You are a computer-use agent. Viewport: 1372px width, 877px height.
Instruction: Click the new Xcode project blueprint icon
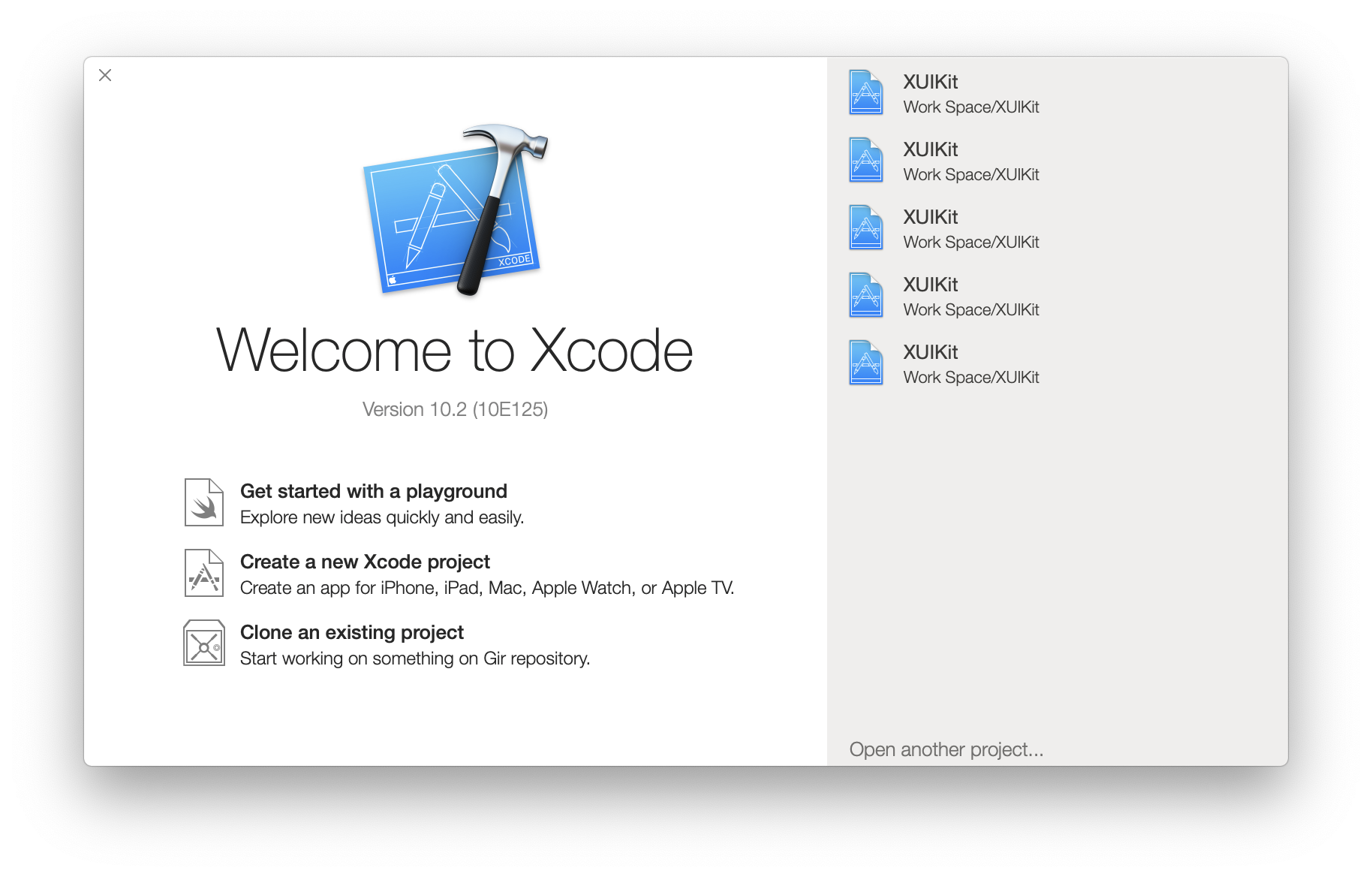[x=204, y=573]
